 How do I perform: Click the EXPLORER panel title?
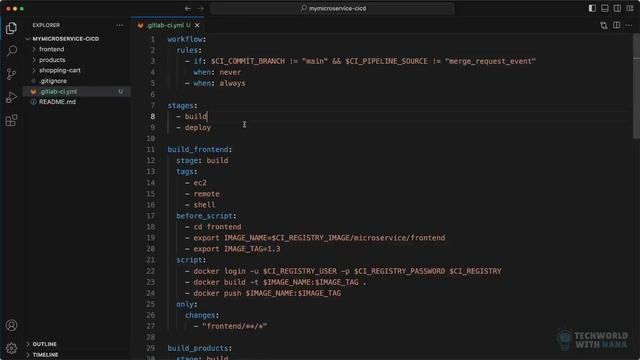[46, 25]
